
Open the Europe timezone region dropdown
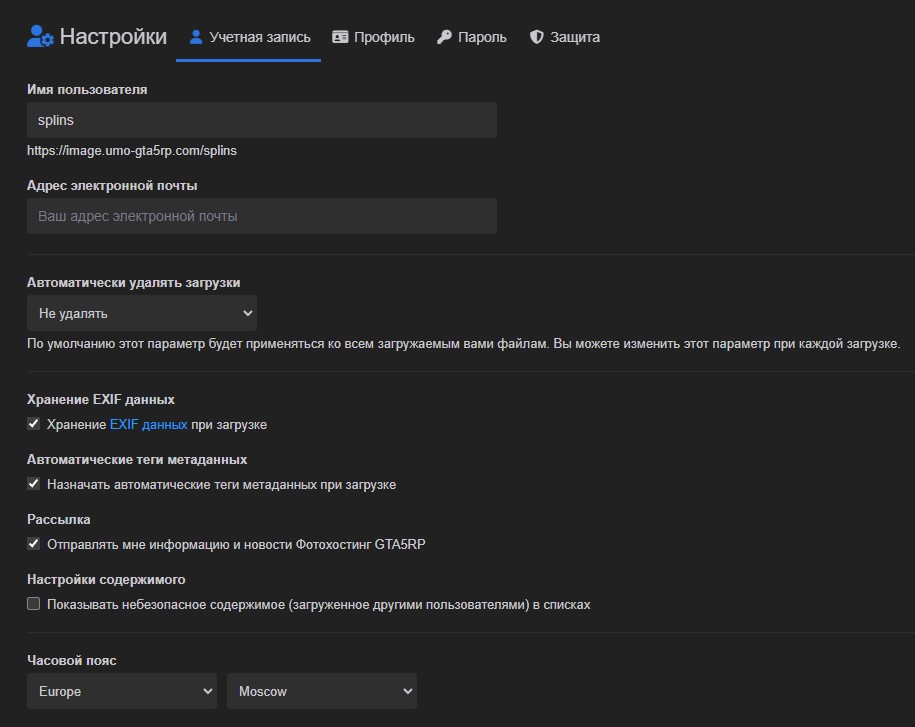(x=122, y=691)
